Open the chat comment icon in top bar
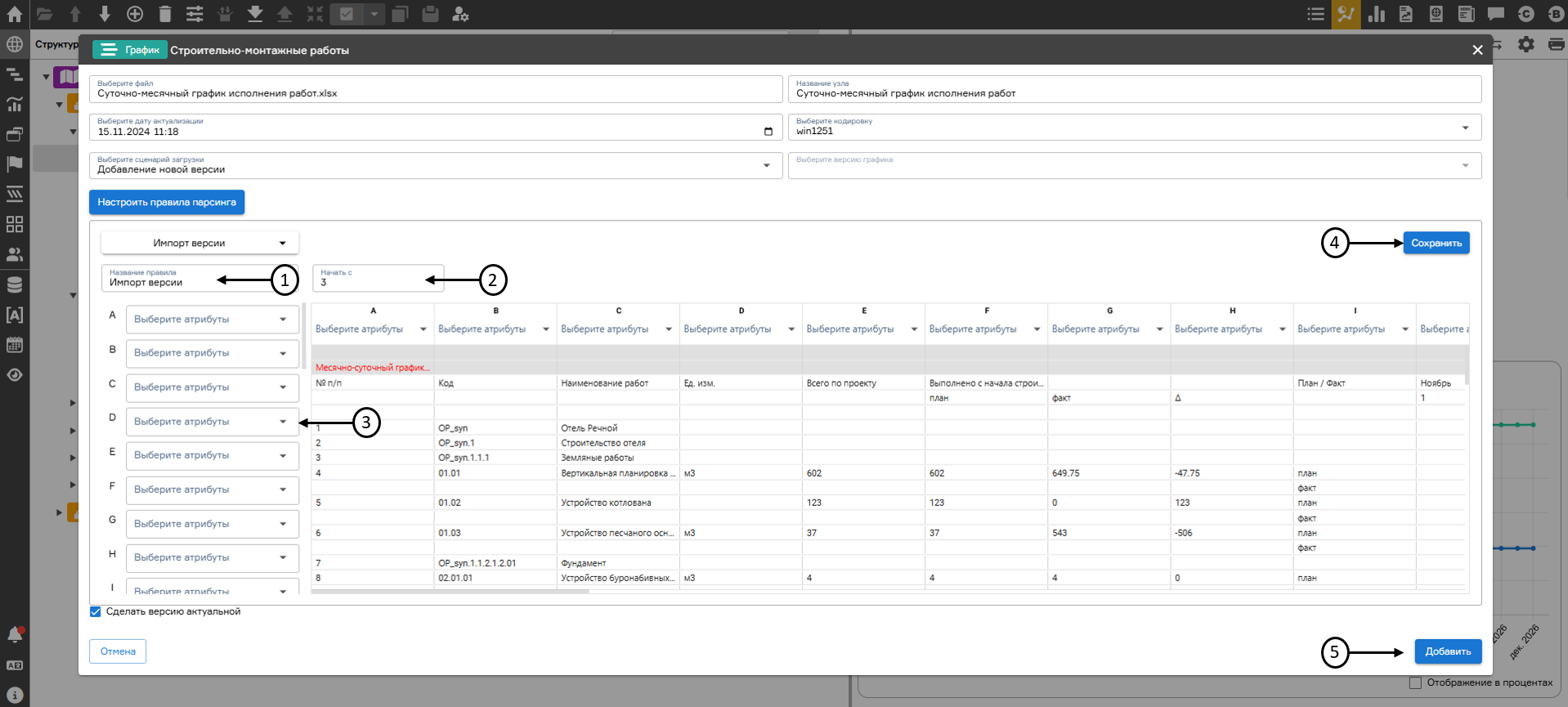The width and height of the screenshot is (1568, 707). click(x=1495, y=14)
